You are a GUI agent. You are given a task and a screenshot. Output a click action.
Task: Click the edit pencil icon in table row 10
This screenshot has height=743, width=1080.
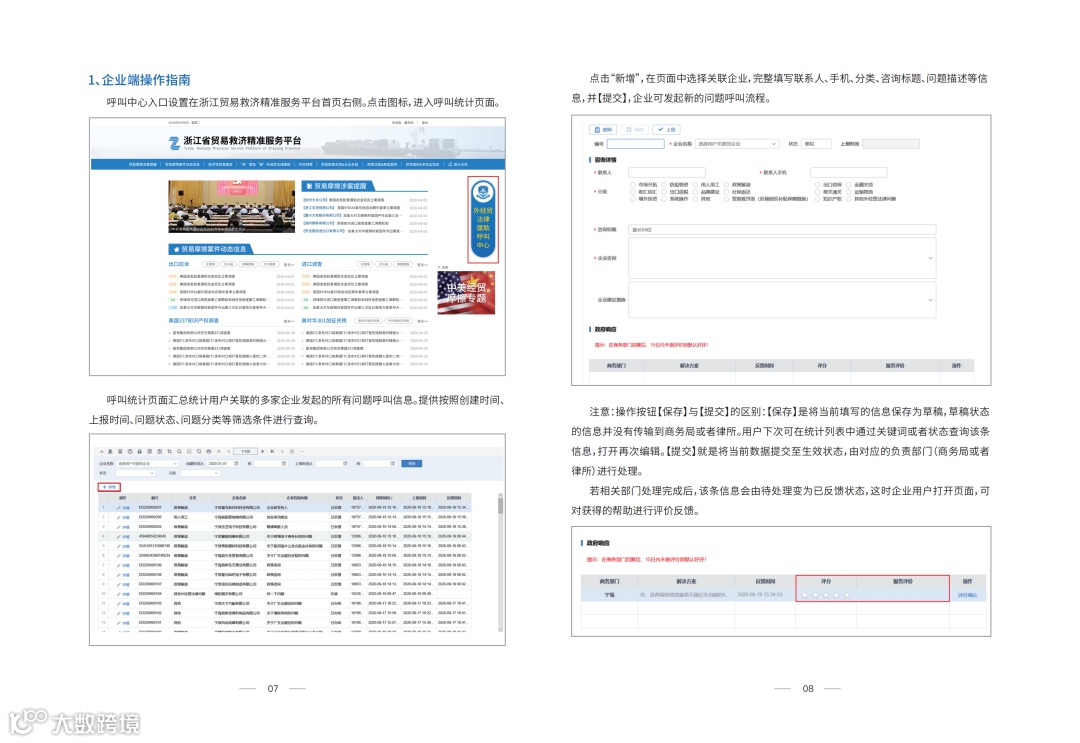(x=118, y=594)
